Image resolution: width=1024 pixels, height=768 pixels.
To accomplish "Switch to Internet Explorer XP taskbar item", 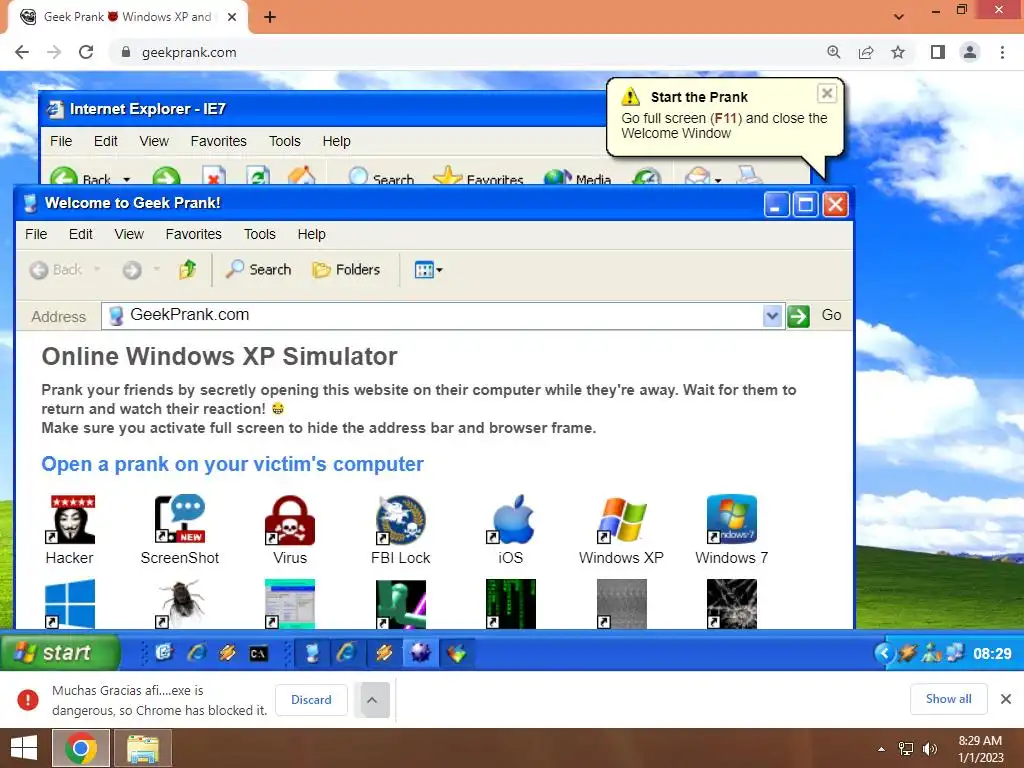I will [x=347, y=652].
